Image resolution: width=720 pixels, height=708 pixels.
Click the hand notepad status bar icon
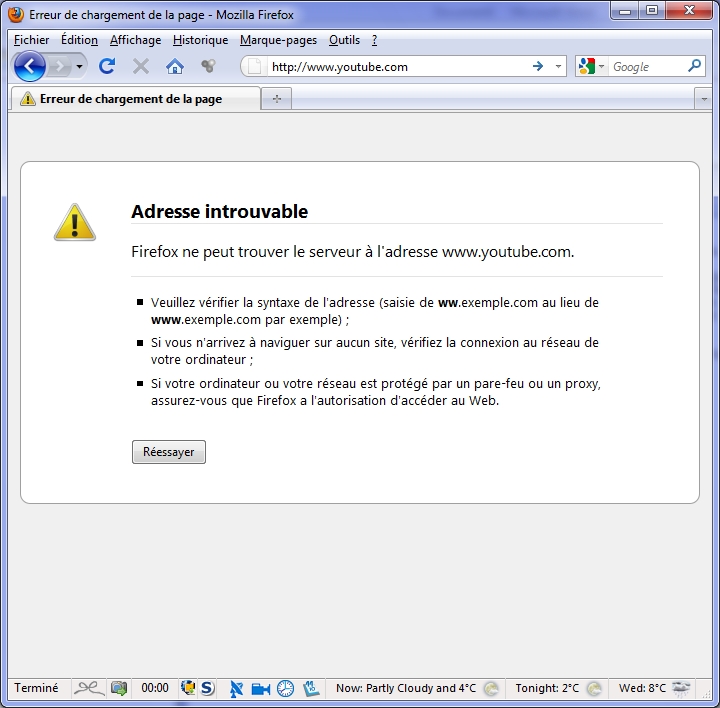click(x=311, y=688)
